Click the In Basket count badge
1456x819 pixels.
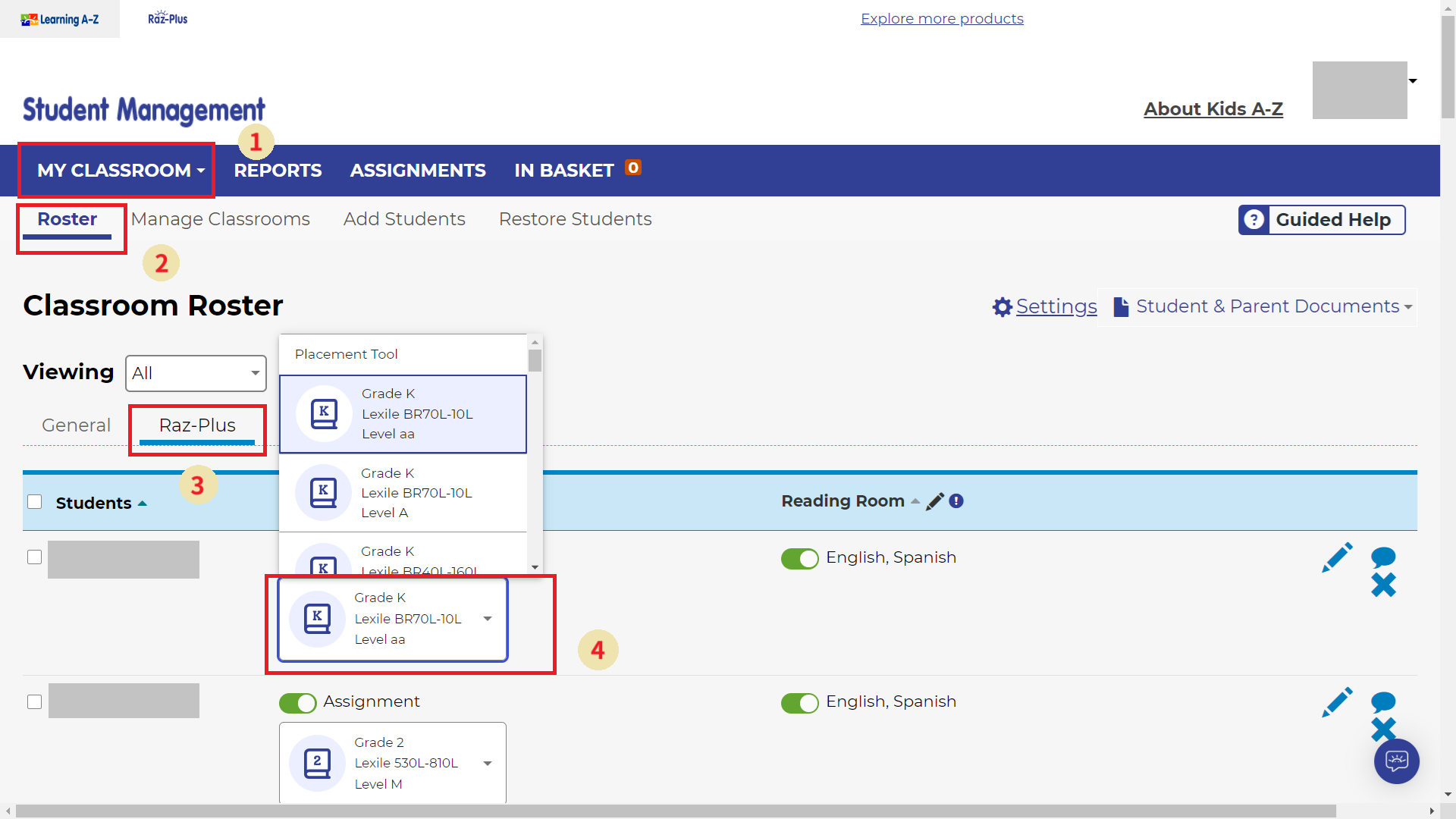(x=633, y=168)
